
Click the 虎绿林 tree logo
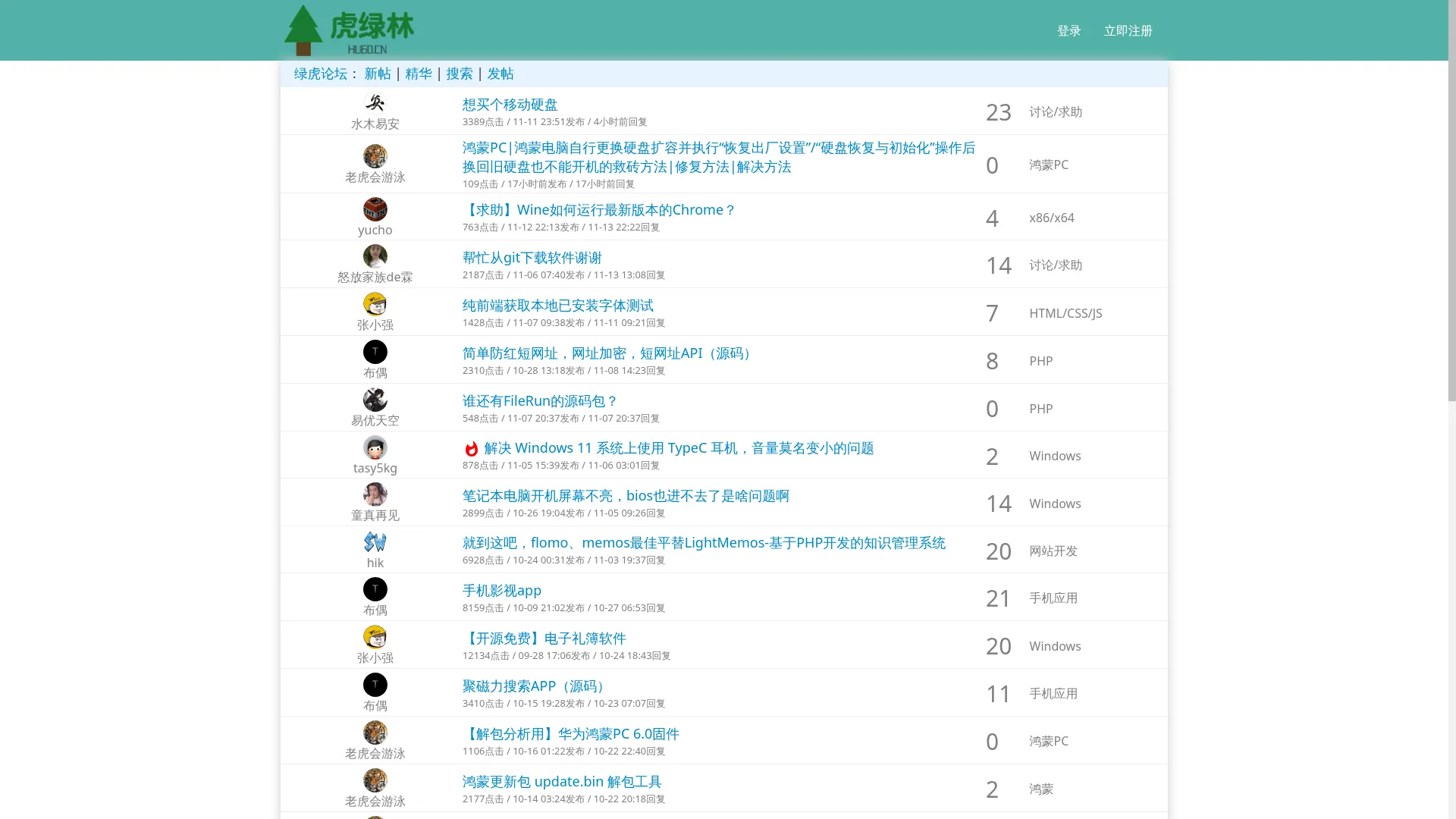303,30
